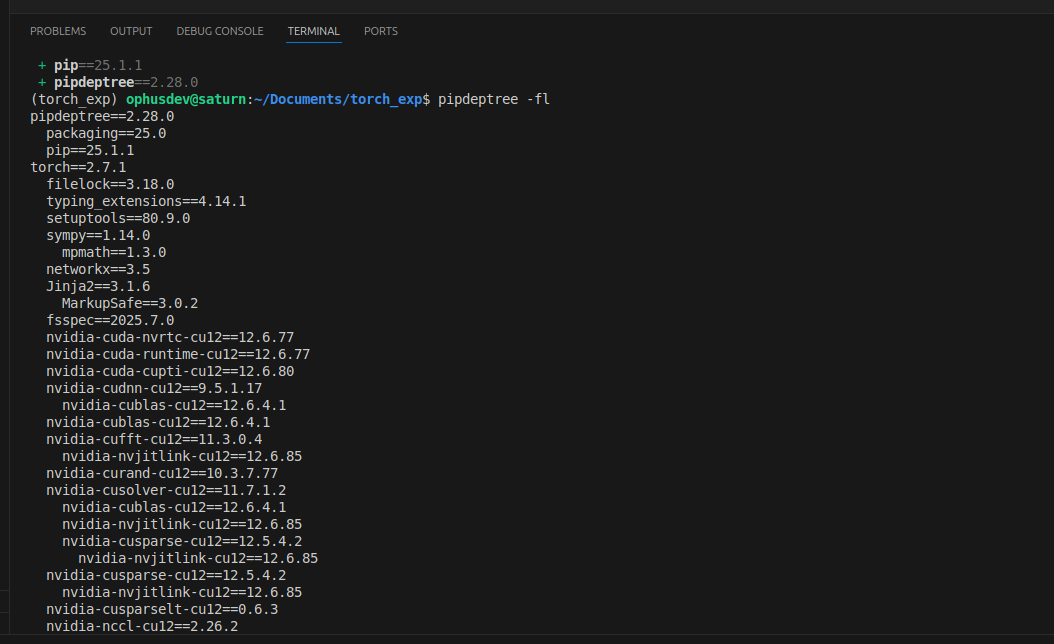Click the nvidia-curand-cu12==10.3.7.77 line
Screen dimensions: 1054x644
[x=162, y=473]
